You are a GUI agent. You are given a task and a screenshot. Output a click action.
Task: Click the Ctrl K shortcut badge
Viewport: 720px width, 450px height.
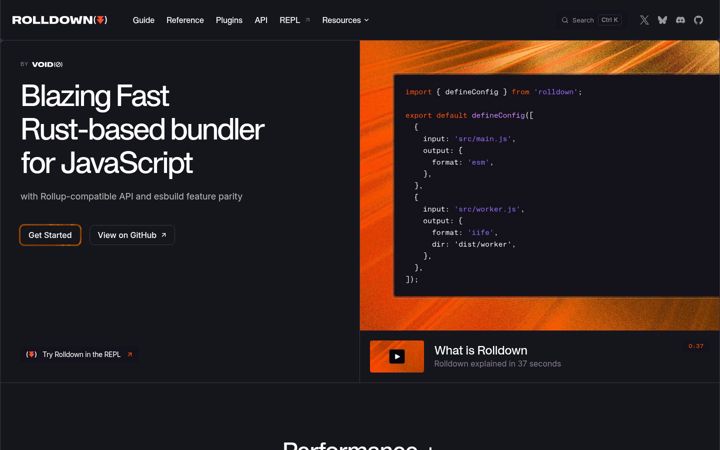tap(610, 20)
